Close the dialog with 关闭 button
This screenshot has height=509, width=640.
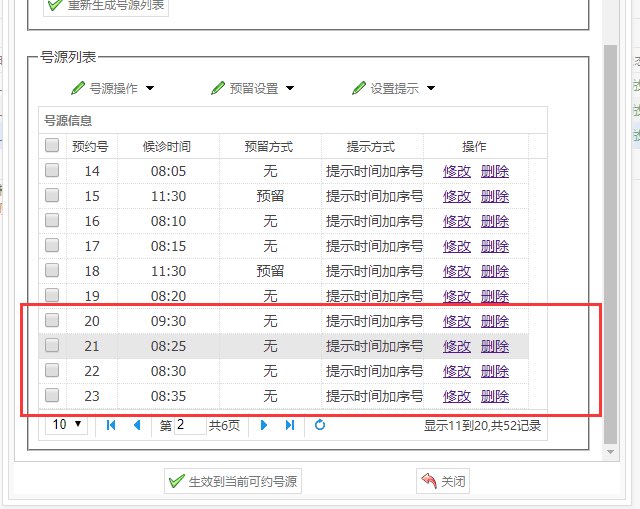[443, 481]
